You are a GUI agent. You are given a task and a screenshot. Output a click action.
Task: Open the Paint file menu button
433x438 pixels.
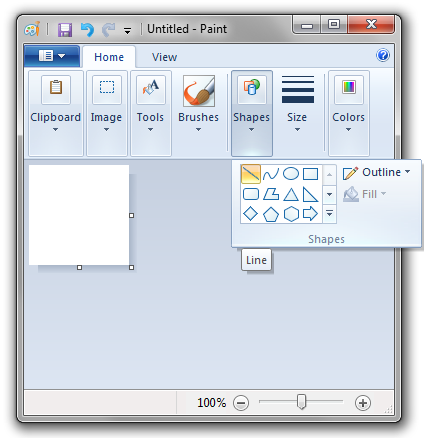(52, 56)
